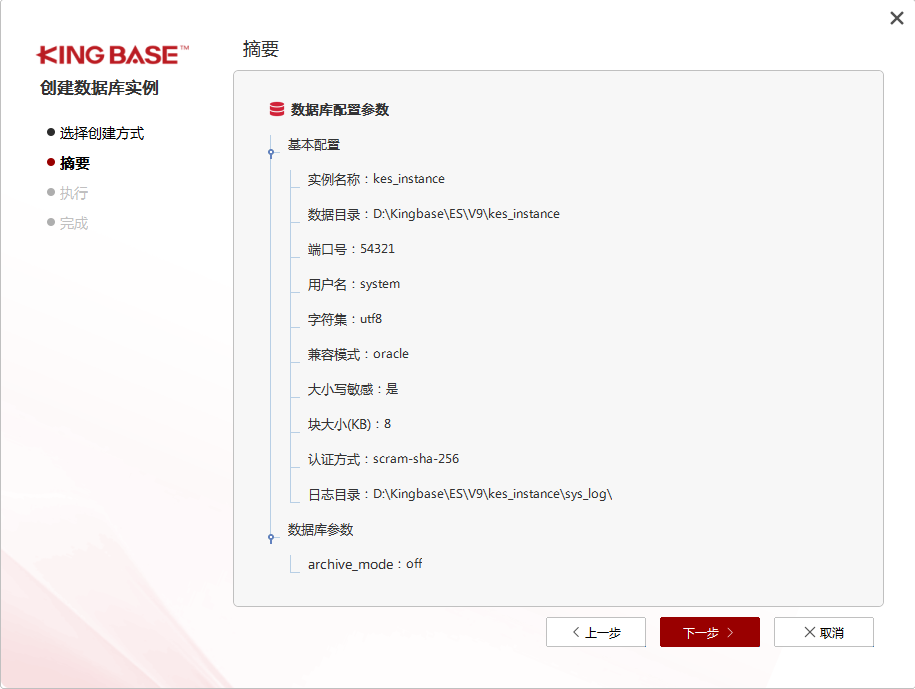Select the 数据库配置参数 heading
This screenshot has height=689, width=915.
[340, 109]
